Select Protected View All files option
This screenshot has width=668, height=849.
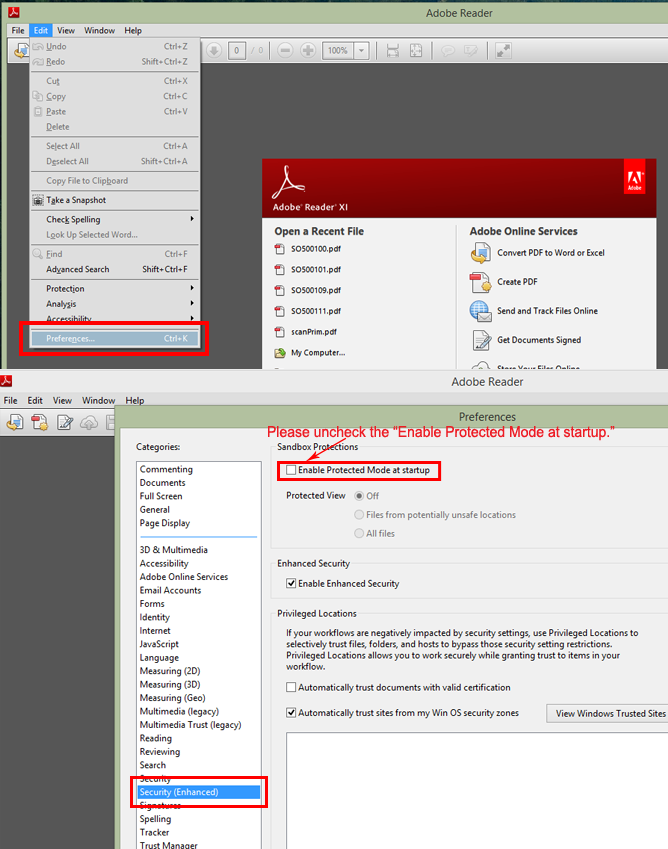pos(359,533)
